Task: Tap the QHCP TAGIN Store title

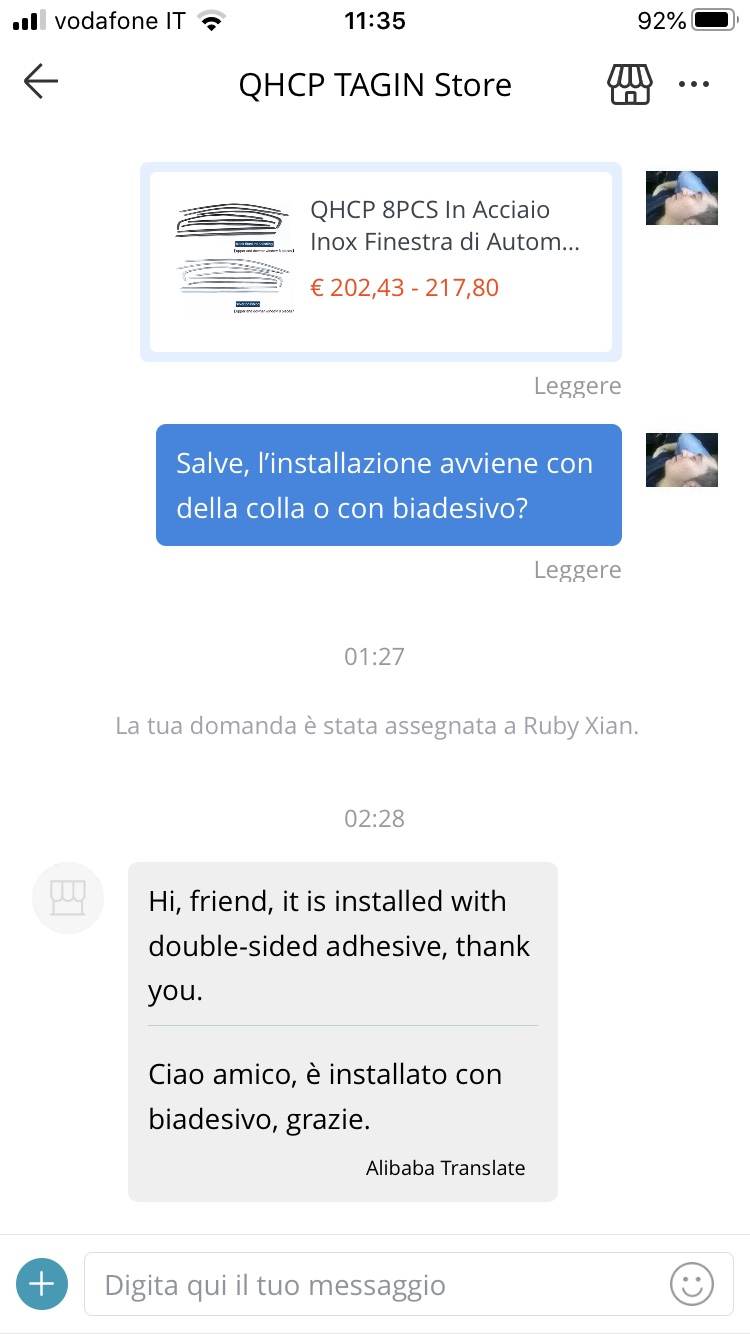Action: tap(375, 85)
